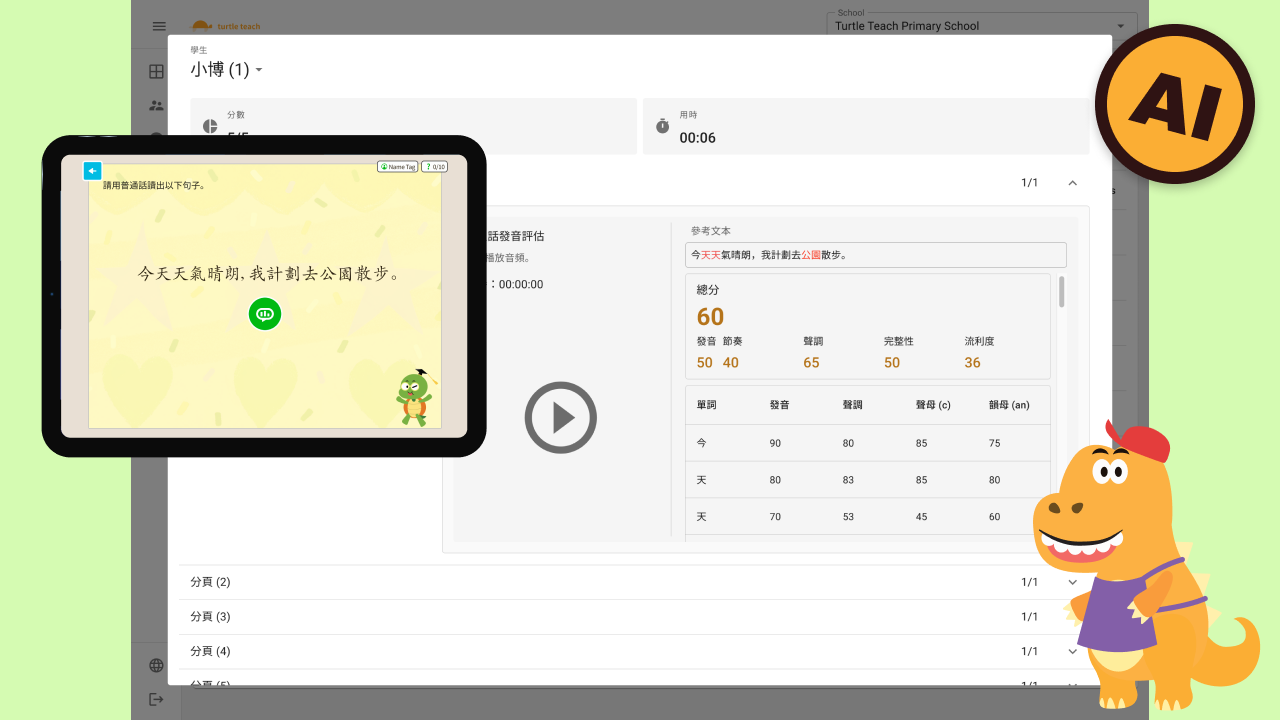Open the hamburger navigation menu

(x=158, y=26)
